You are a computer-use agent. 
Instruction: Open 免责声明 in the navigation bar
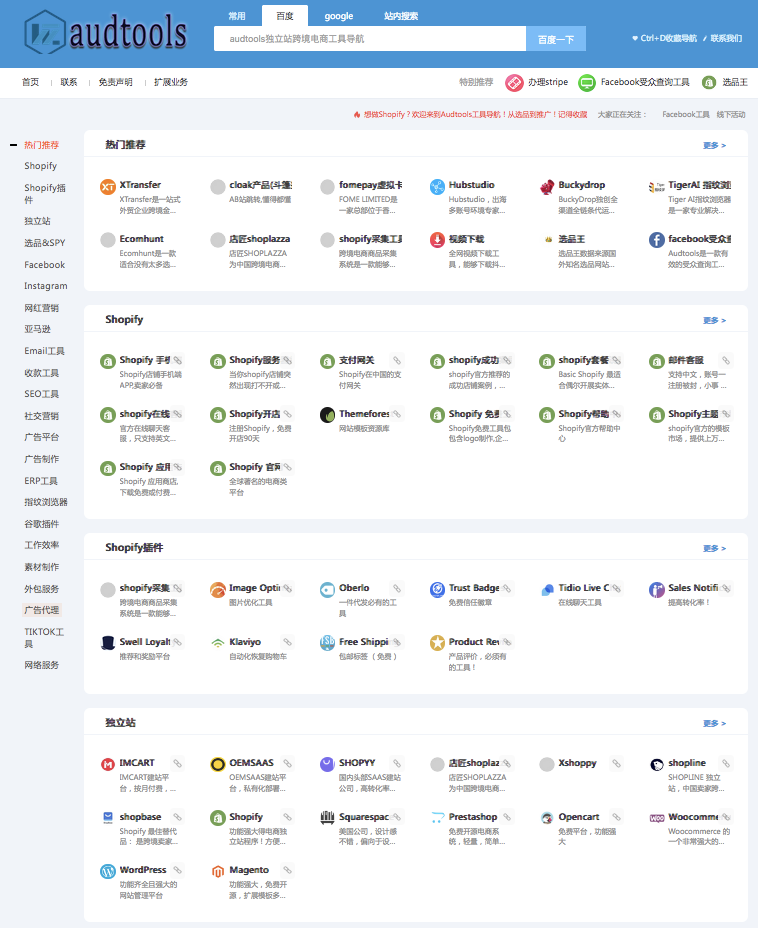tap(115, 82)
